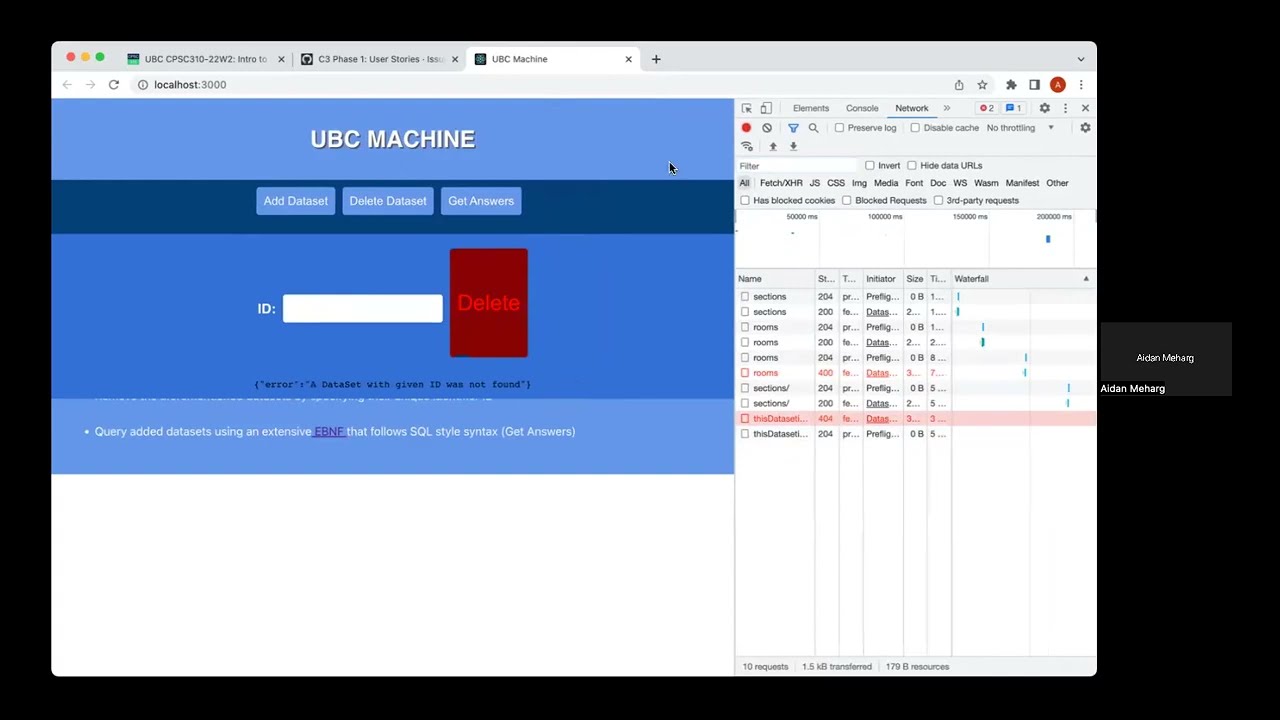Open the Chrome extensions puzzle icon

point(1011,85)
